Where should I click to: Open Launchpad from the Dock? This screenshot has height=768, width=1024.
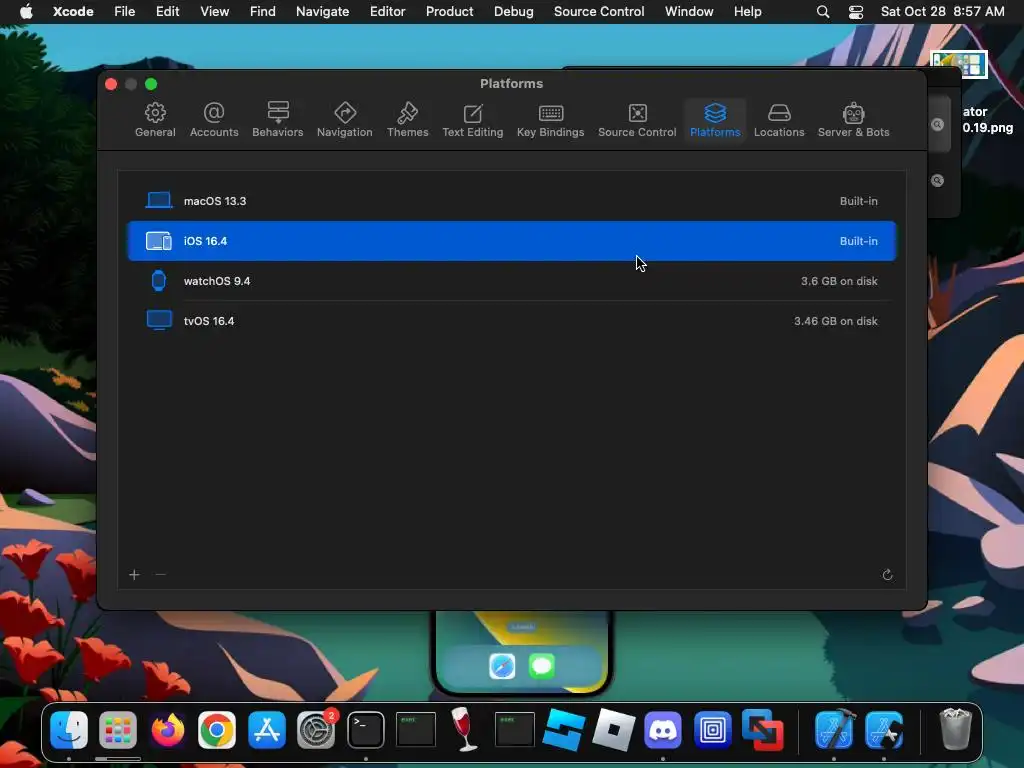click(x=118, y=729)
